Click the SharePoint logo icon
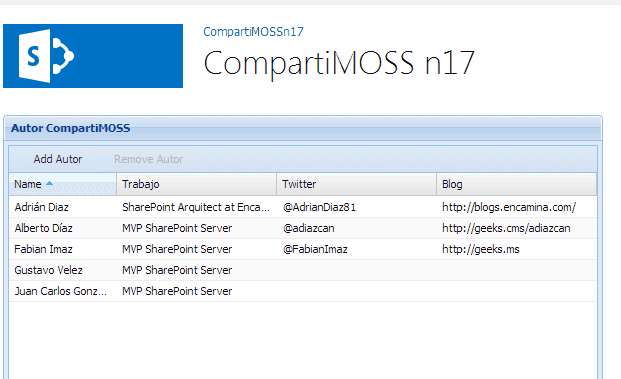The image size is (621, 379). pyautogui.click(x=93, y=56)
